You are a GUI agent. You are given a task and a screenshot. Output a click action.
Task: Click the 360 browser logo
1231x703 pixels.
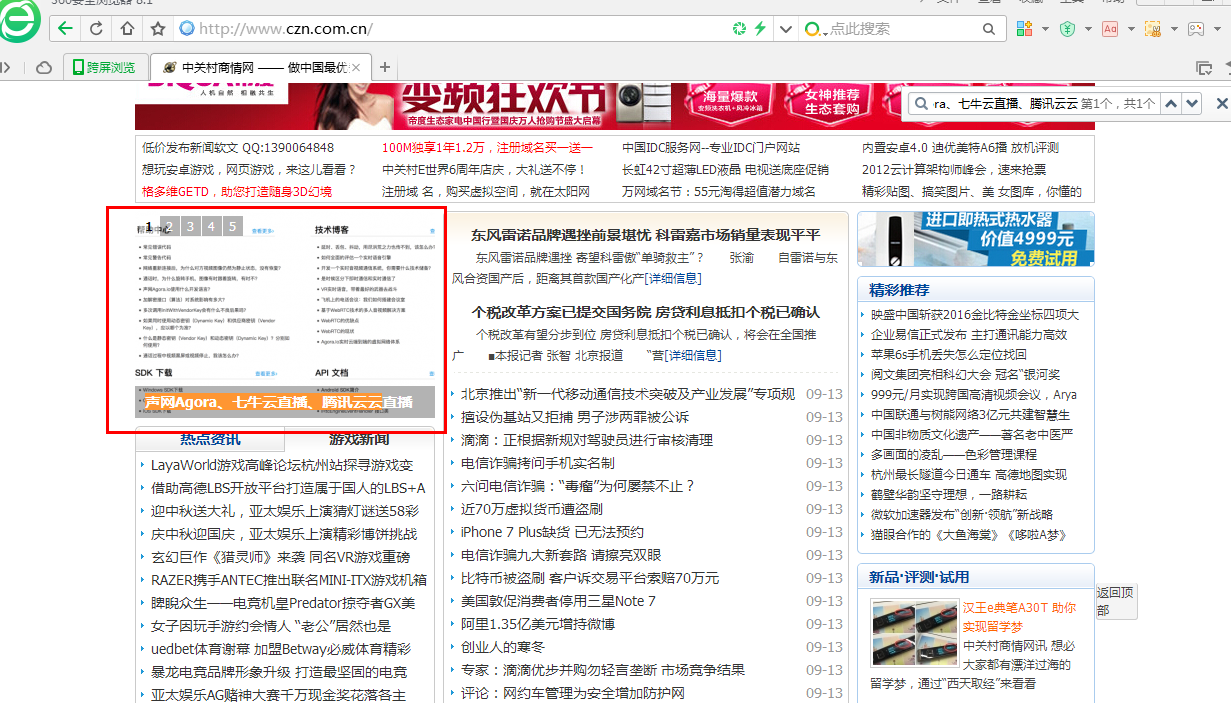pos(17,22)
